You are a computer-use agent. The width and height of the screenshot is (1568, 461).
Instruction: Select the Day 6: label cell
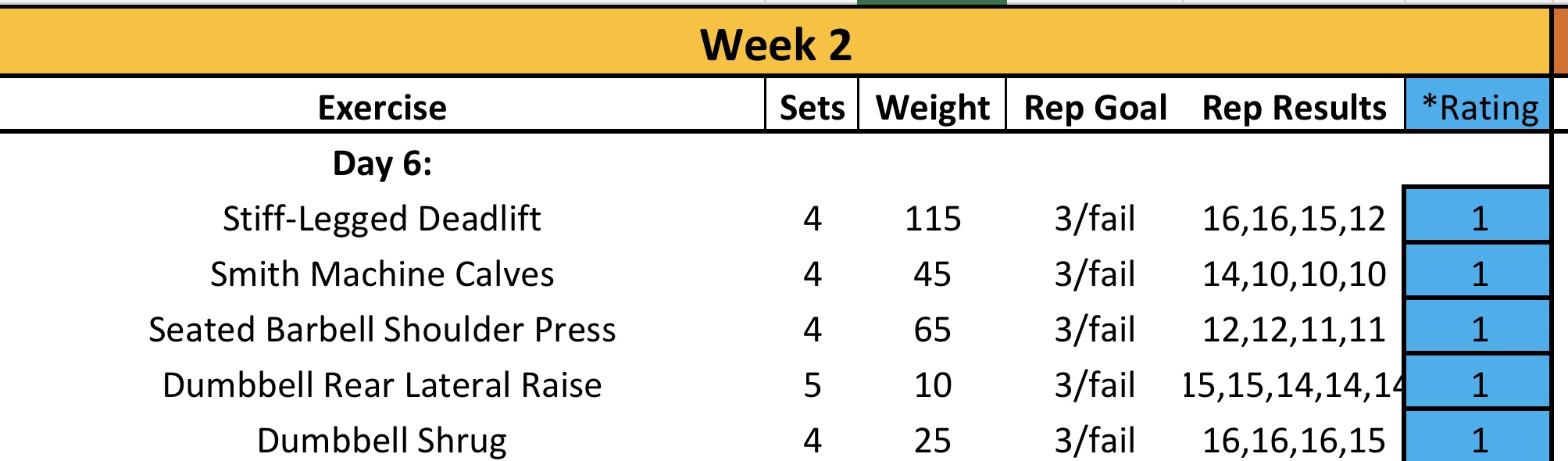pyautogui.click(x=382, y=163)
